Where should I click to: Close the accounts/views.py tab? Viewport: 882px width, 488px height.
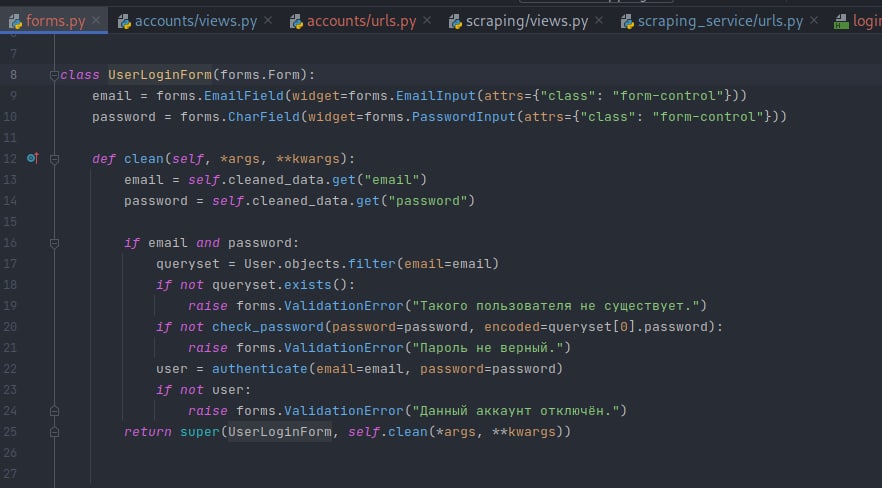tap(268, 21)
